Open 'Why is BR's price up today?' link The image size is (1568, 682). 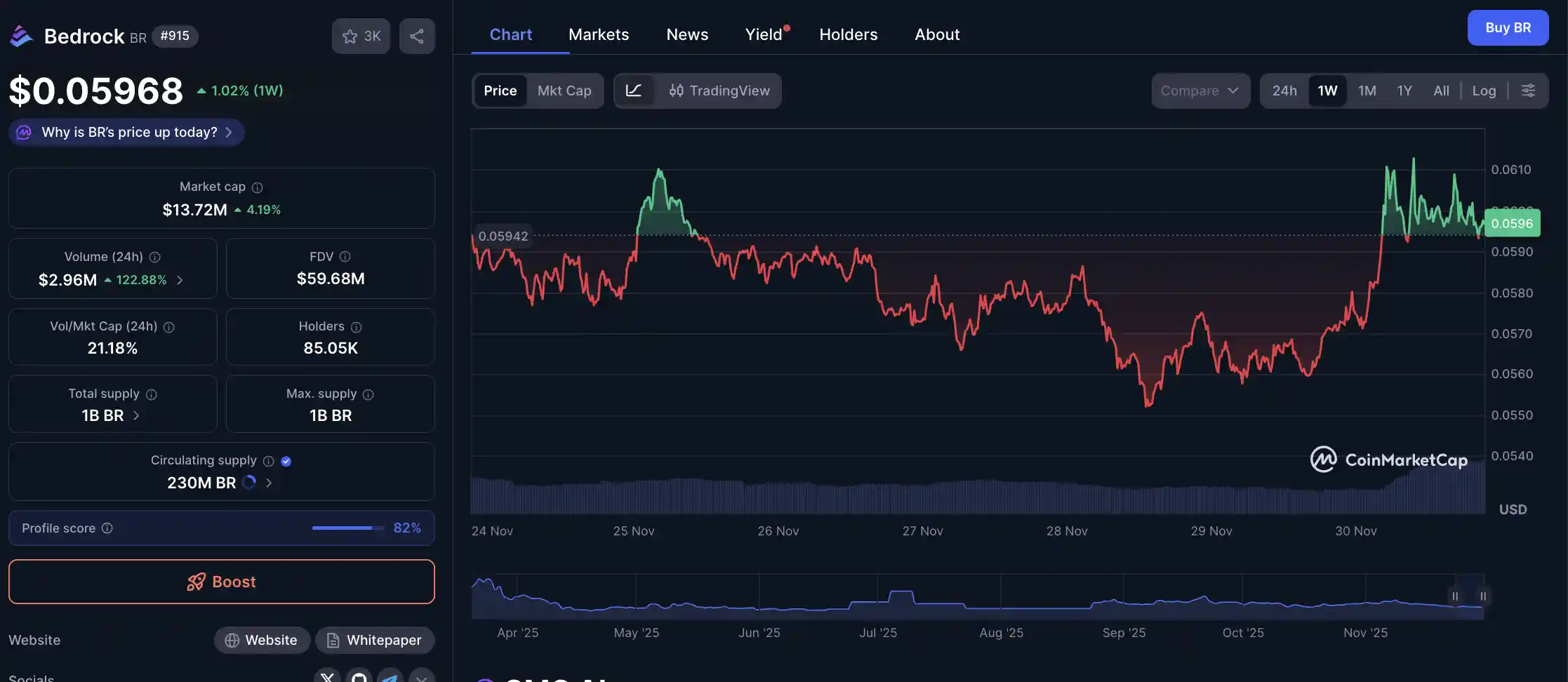pos(125,132)
